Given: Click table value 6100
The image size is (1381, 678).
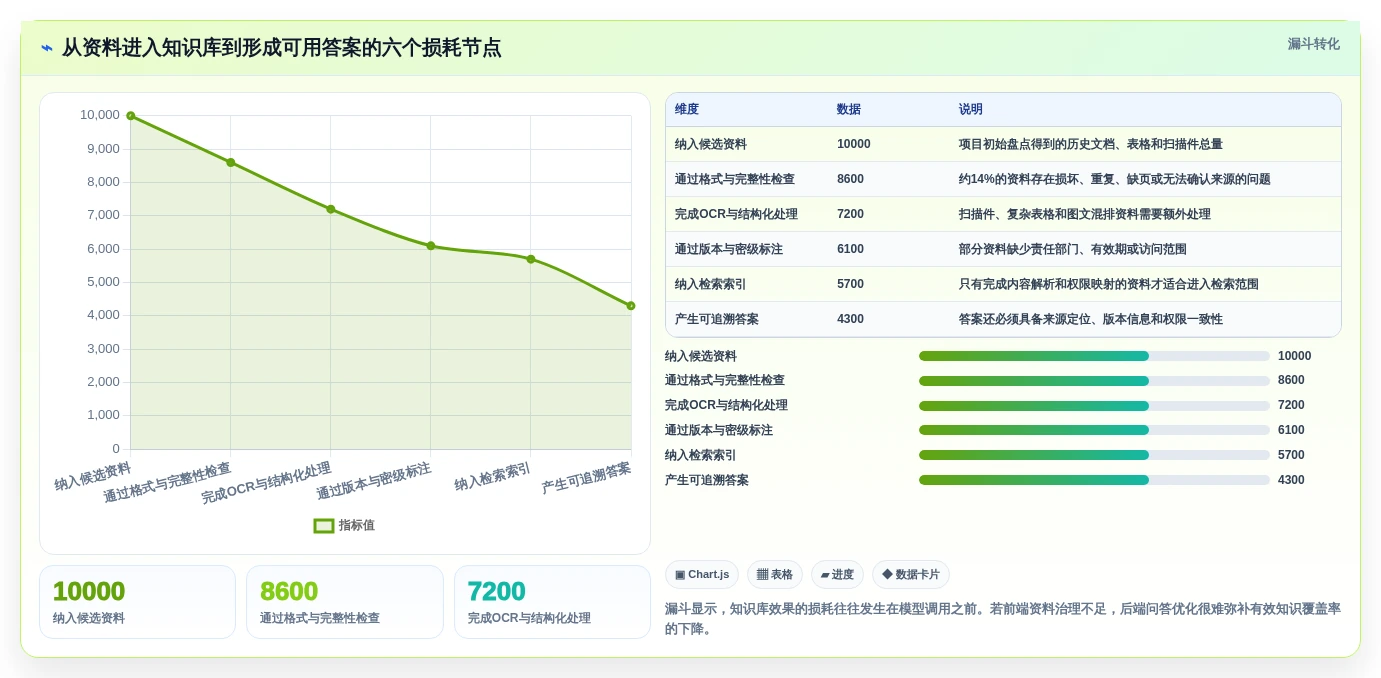Looking at the screenshot, I should (851, 249).
